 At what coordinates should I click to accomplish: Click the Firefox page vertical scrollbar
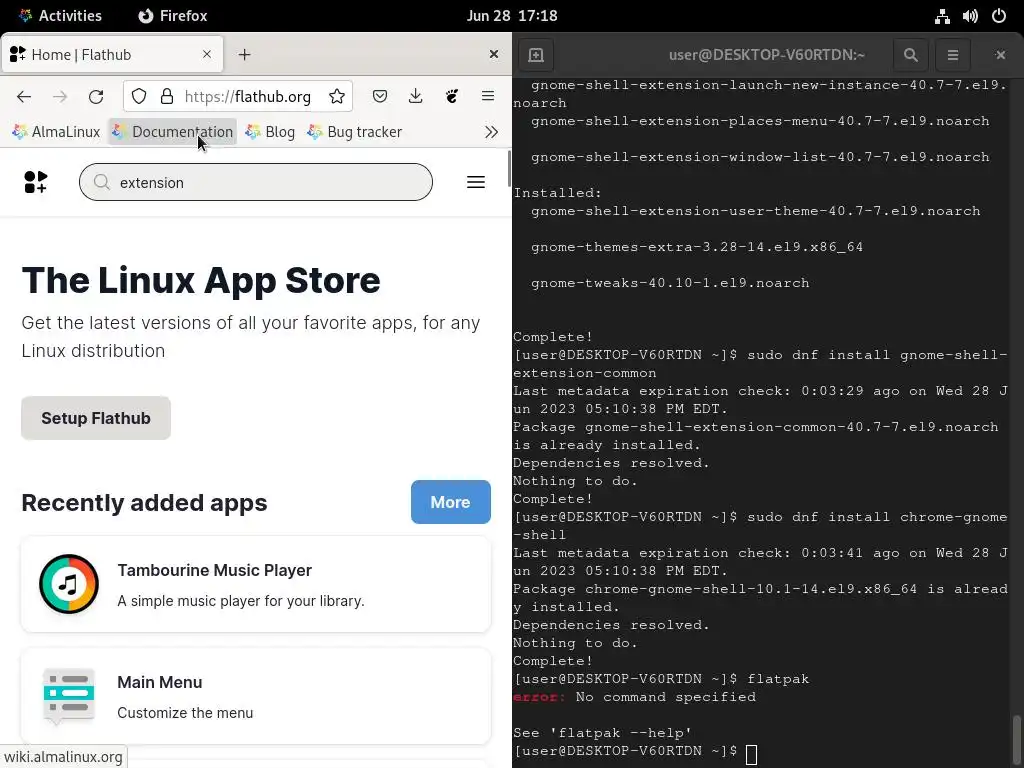[x=509, y=168]
